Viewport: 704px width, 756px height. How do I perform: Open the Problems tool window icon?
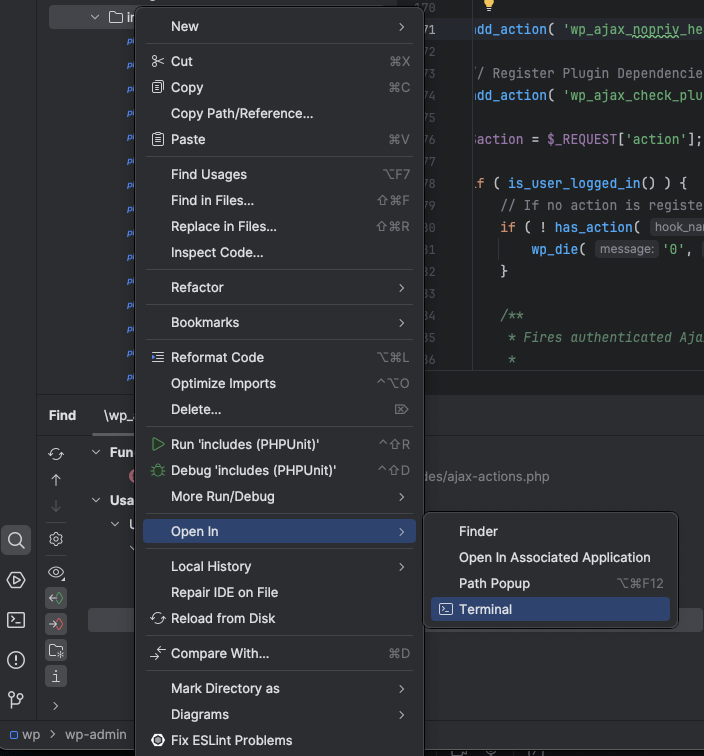click(16, 659)
